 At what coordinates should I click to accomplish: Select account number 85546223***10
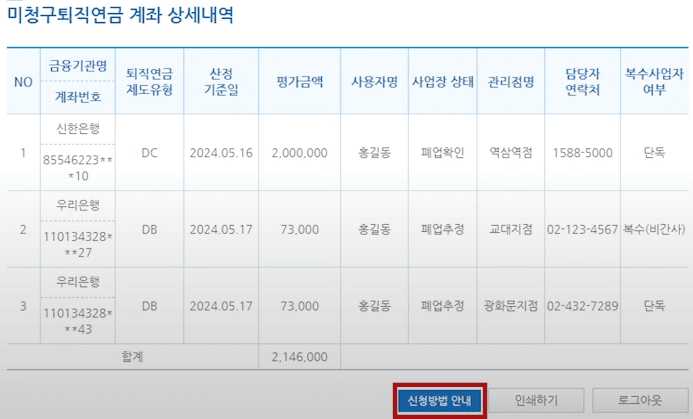[78, 168]
